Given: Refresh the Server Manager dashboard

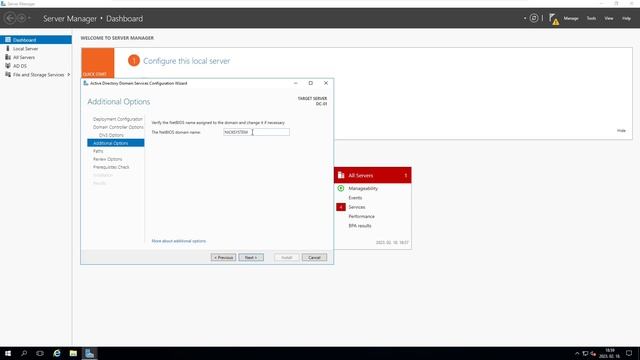Looking at the screenshot, I should (x=533, y=18).
